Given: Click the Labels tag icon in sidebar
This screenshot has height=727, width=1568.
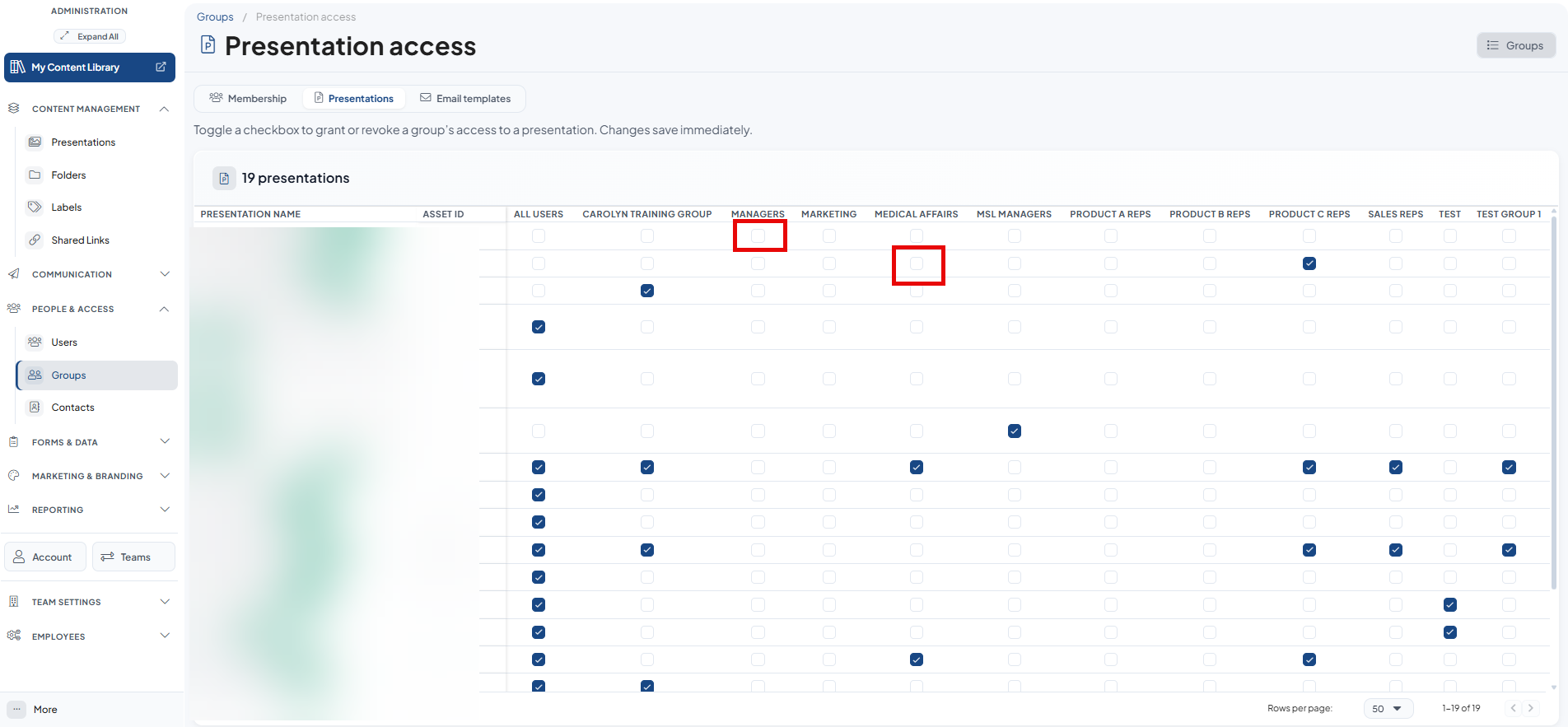Looking at the screenshot, I should 35,207.
